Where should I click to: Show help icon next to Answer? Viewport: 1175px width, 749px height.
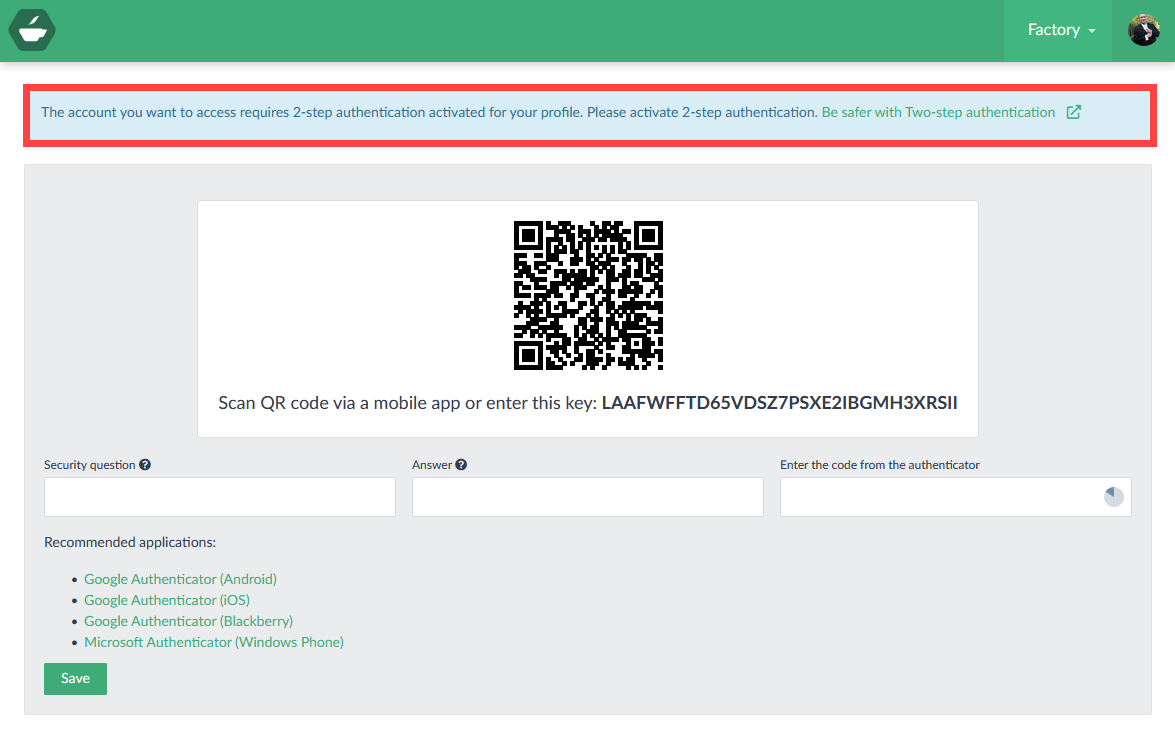tap(461, 464)
